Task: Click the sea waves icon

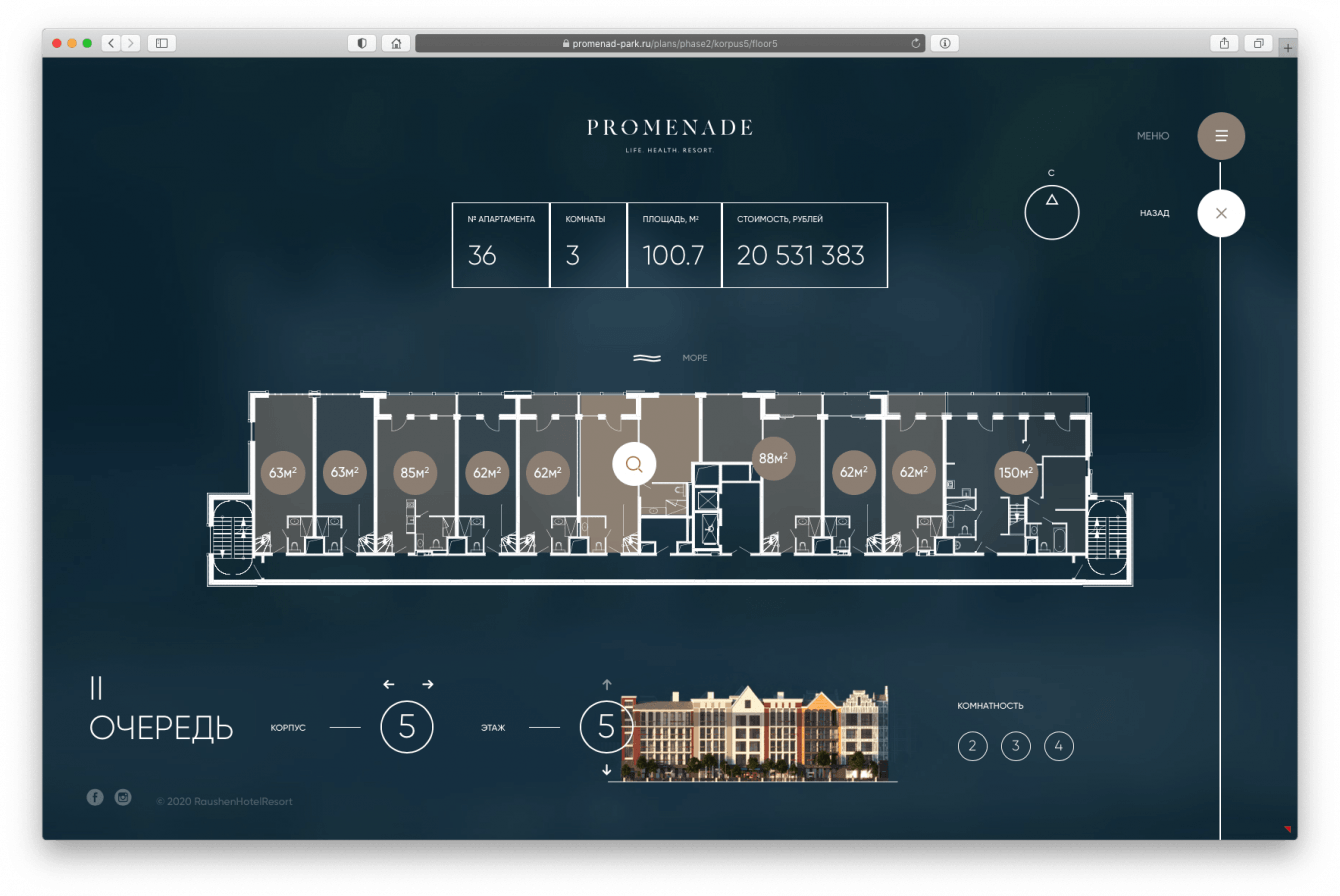Action: (x=647, y=358)
